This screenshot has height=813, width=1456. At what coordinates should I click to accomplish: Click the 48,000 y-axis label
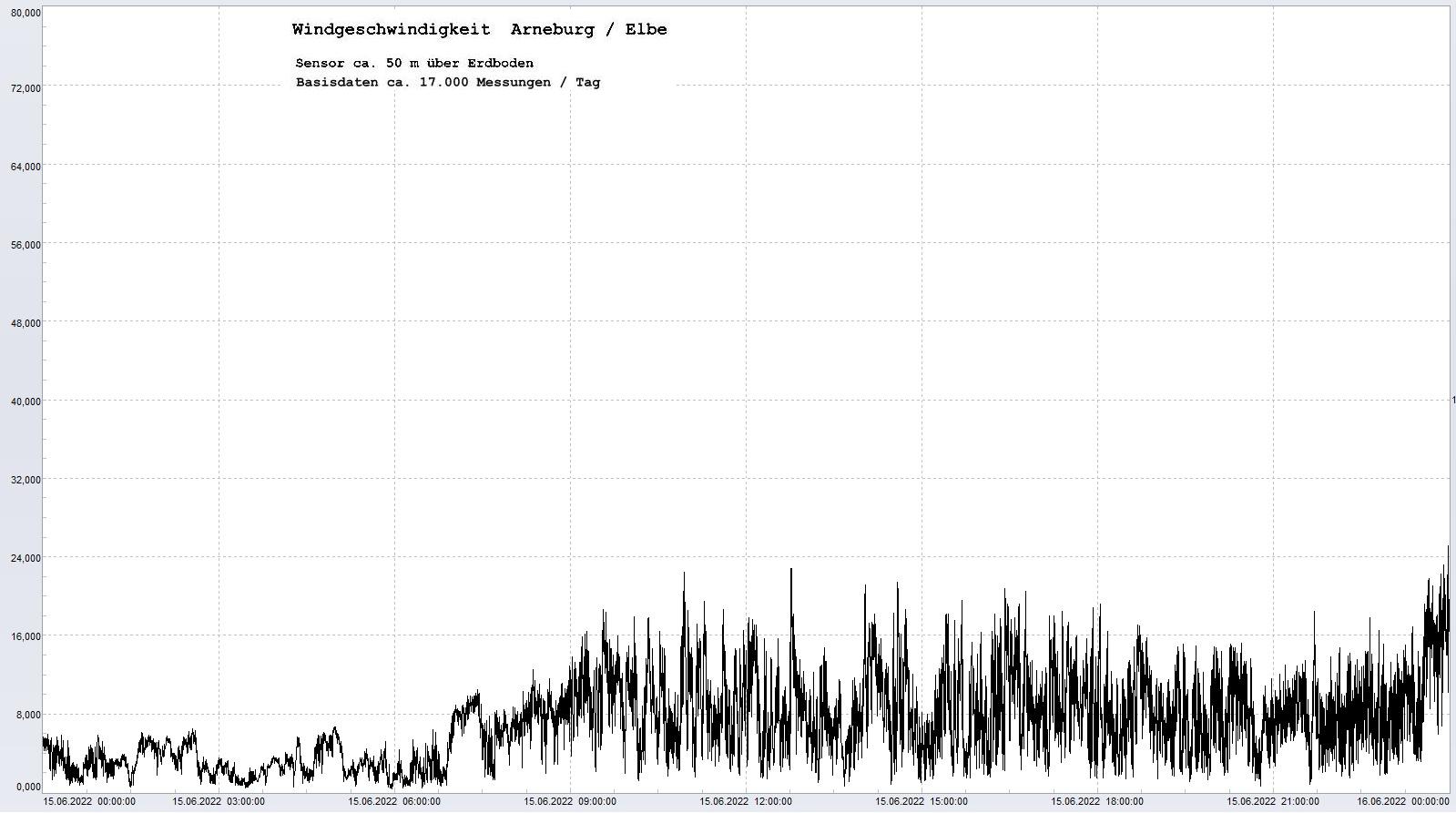click(x=24, y=323)
